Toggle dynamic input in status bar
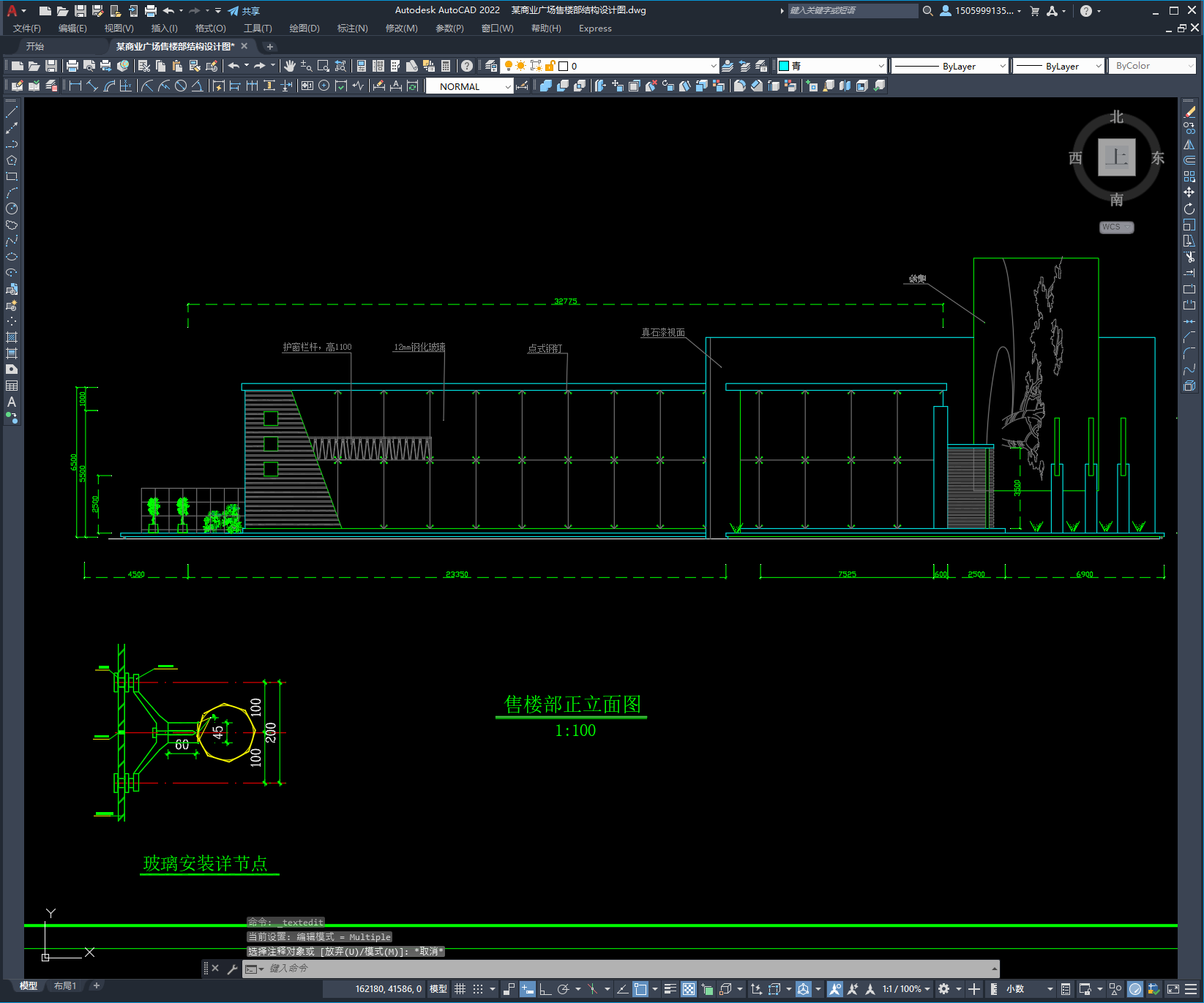The height and width of the screenshot is (1003, 1204). [527, 989]
